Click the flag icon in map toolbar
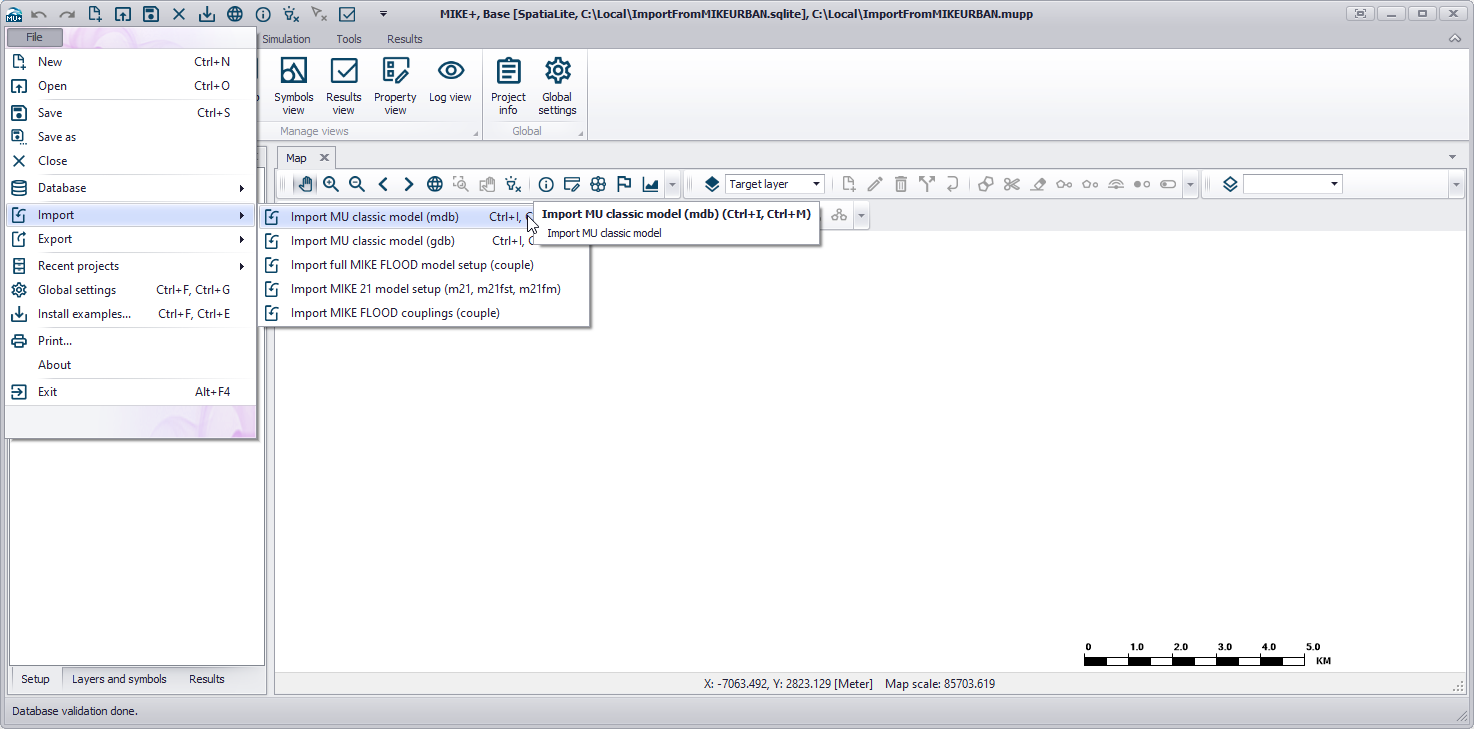Viewport: 1474px width, 729px height. (x=624, y=184)
